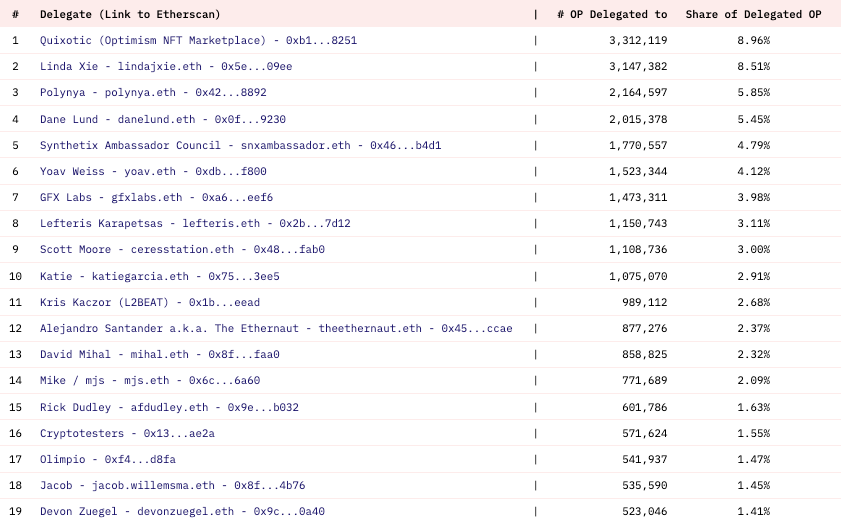Select the value 1,473,311 for GFX Labs

(x=638, y=197)
